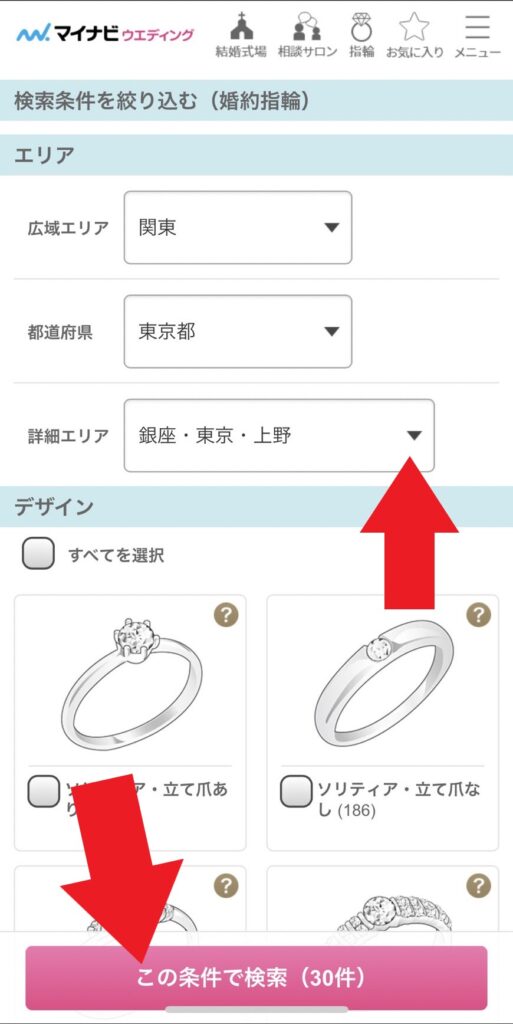Image resolution: width=513 pixels, height=1024 pixels.
Task: Show help for ソリティア・立て爪あり ring
Action: point(226,615)
